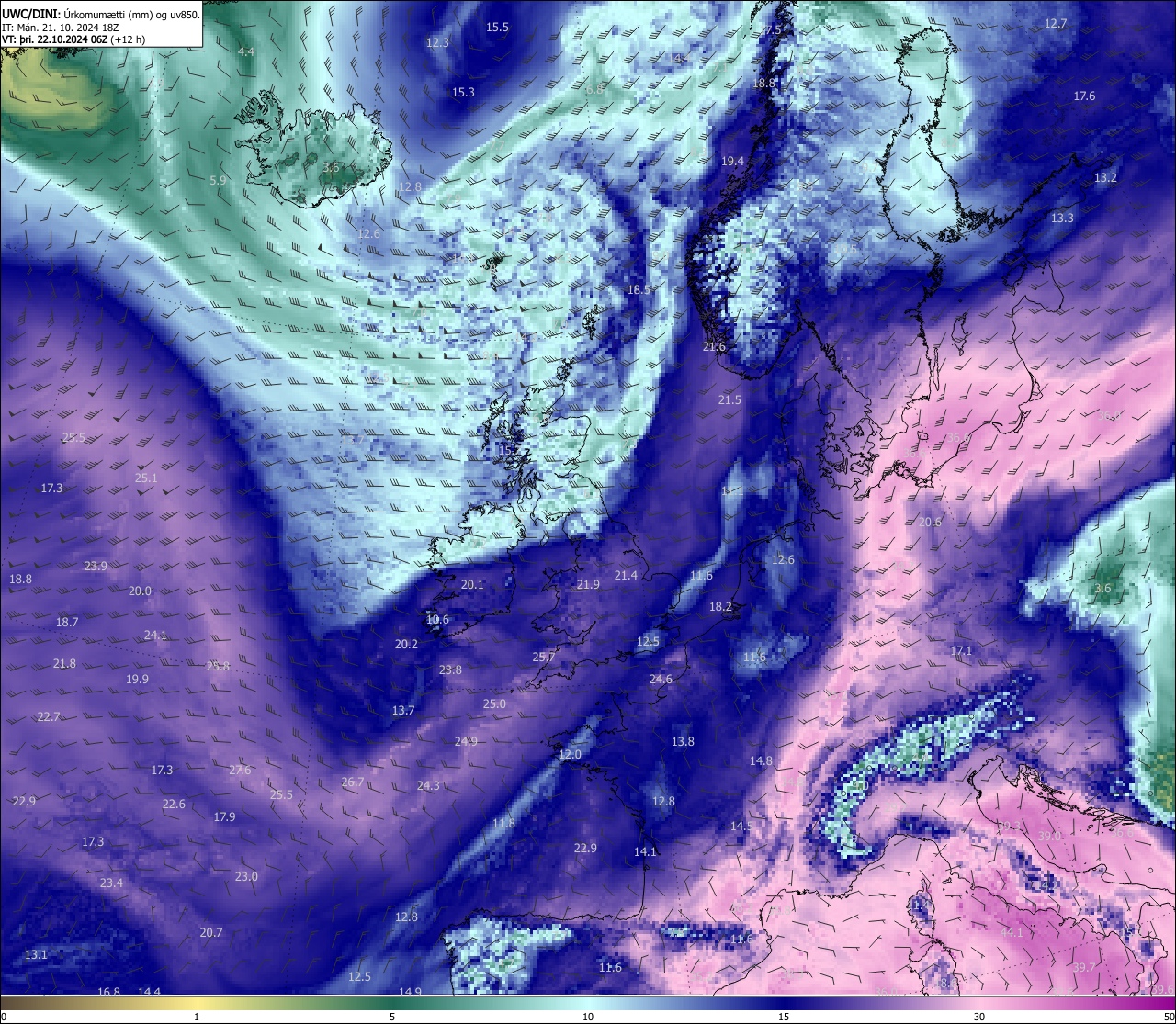Click the 12.0 value label
Screen dimensions: 1176x1024
point(570,754)
